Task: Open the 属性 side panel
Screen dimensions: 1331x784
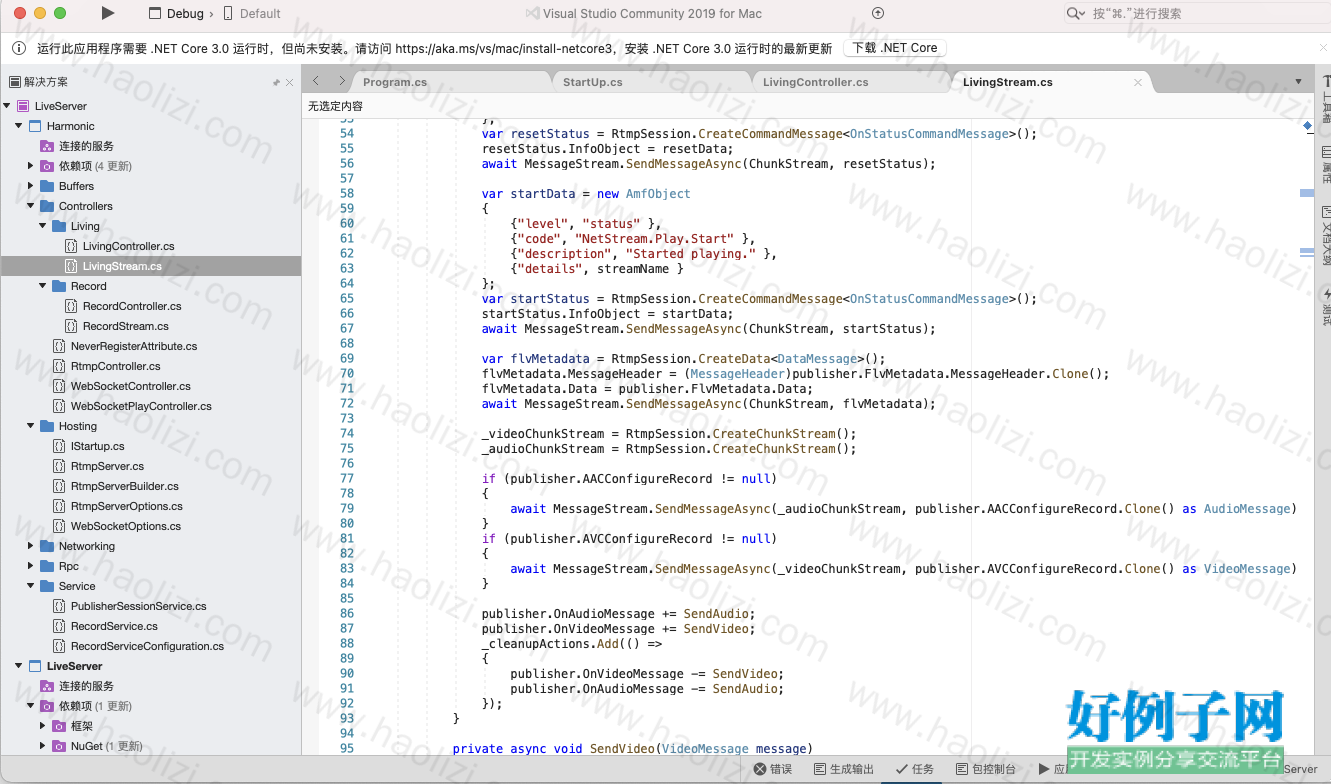Action: 1326,164
